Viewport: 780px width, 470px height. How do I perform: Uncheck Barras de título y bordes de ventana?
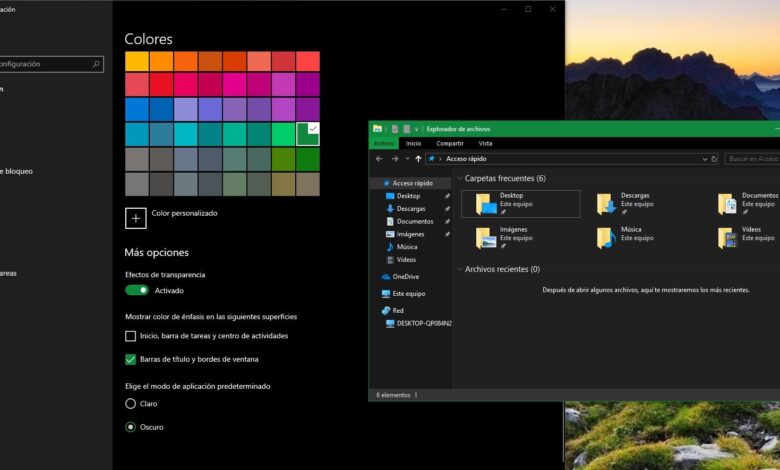coord(130,359)
